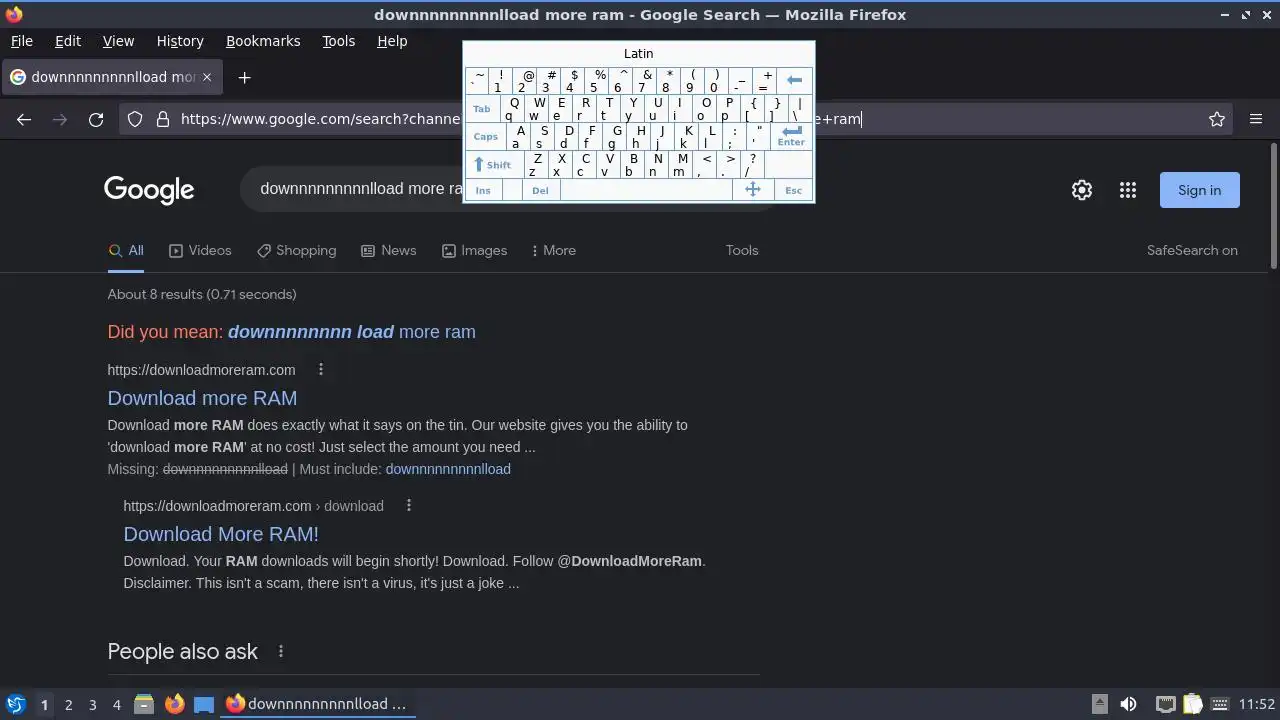This screenshot has width=1280, height=720.
Task: Launch the file manager from the taskbar
Action: point(144,704)
